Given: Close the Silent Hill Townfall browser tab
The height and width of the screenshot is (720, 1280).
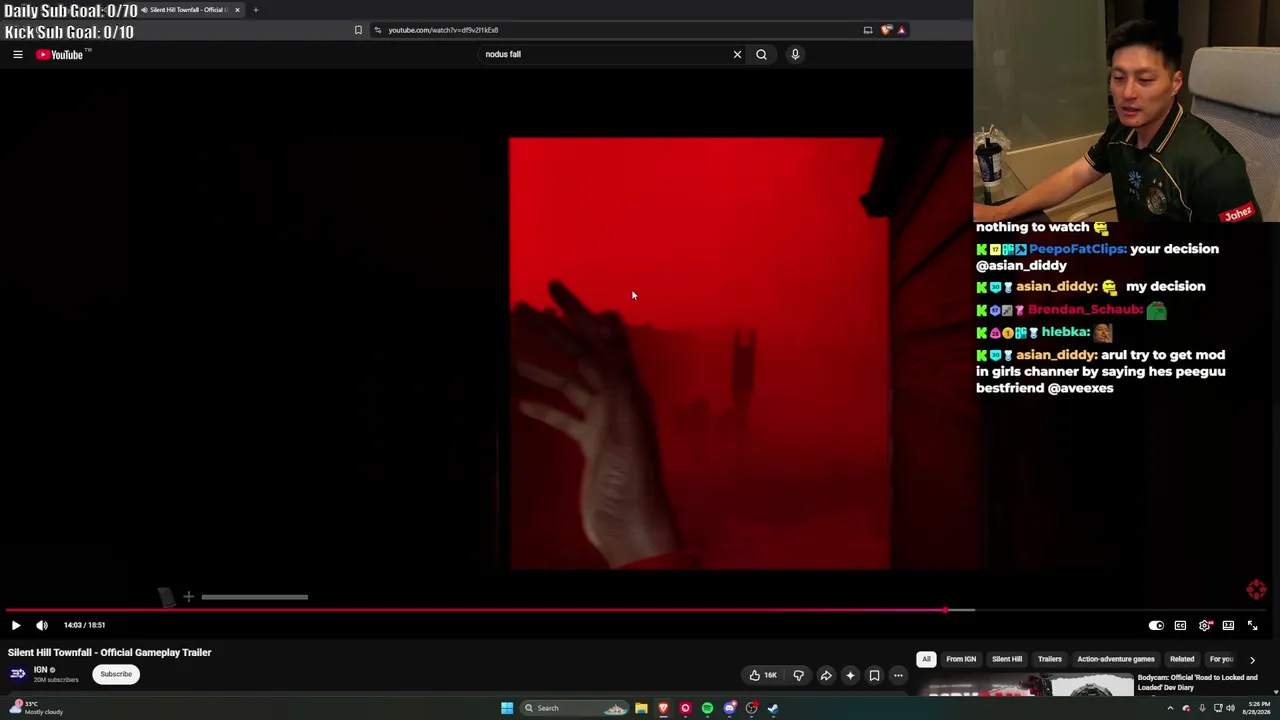Looking at the screenshot, I should click(x=237, y=10).
